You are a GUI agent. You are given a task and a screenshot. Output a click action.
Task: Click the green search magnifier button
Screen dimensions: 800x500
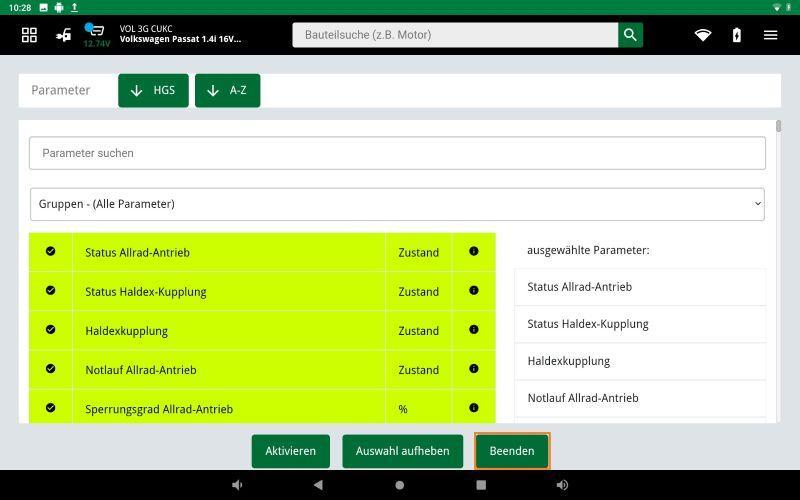[630, 35]
